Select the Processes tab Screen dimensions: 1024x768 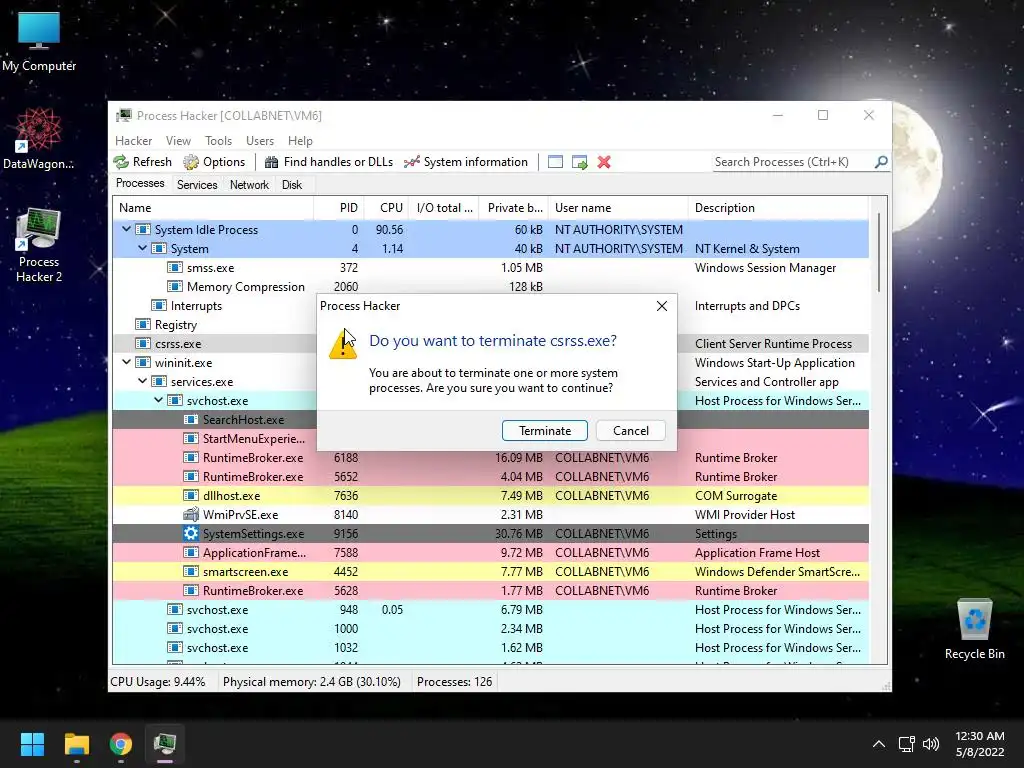140,184
